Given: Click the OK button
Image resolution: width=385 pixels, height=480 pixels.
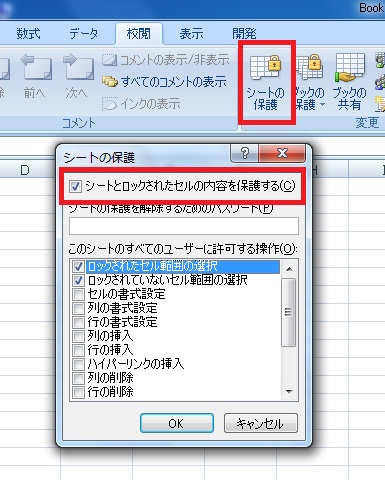Looking at the screenshot, I should click(177, 423).
